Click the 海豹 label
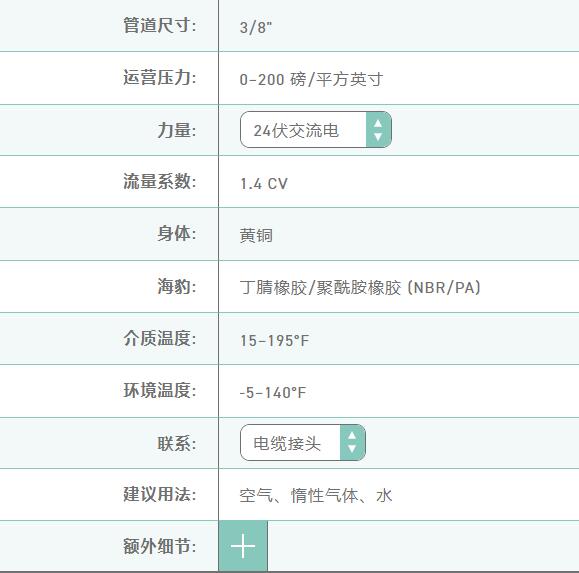Viewport: 579px width, 573px height. (177, 286)
